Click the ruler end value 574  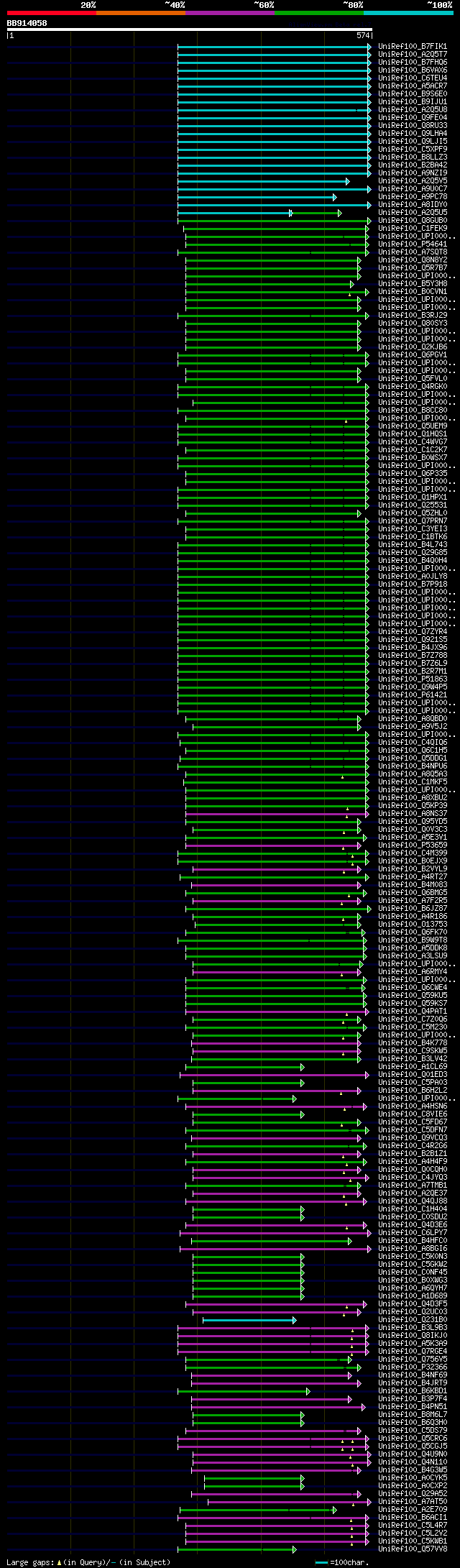coord(363,35)
